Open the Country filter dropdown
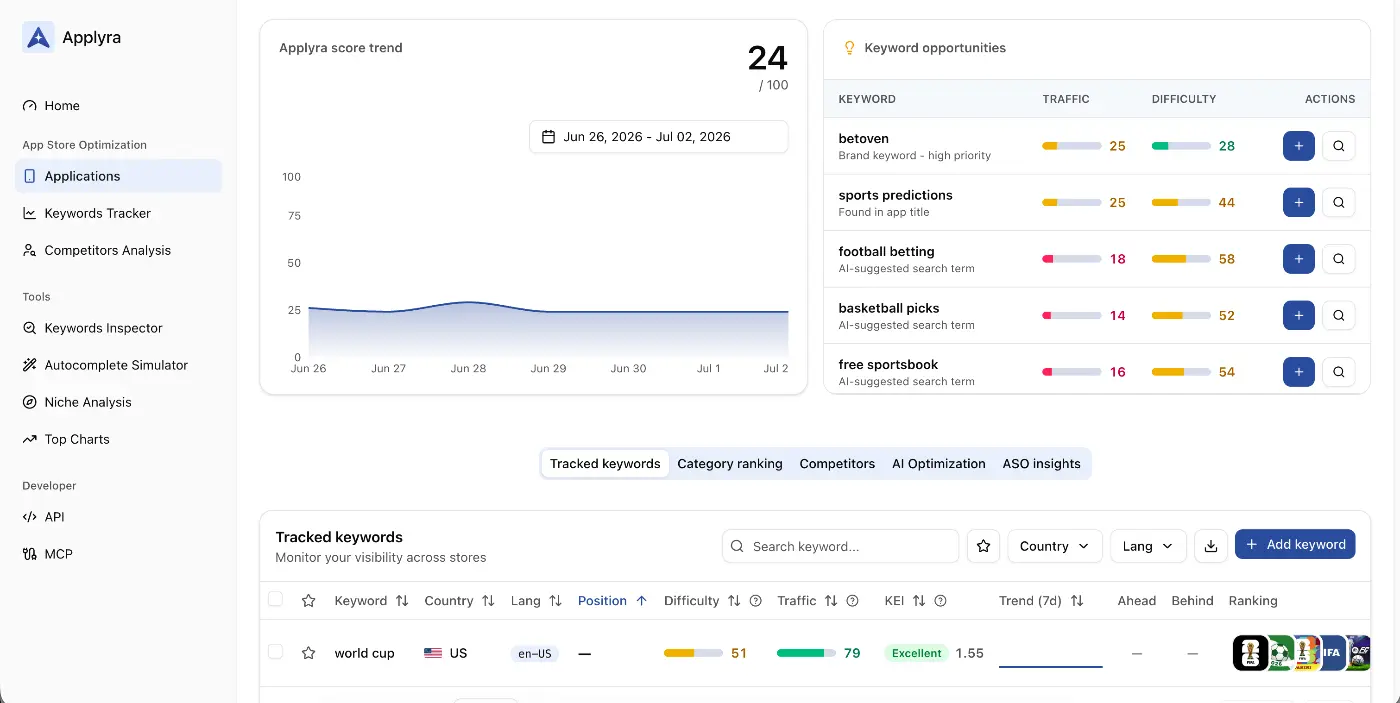 point(1055,546)
